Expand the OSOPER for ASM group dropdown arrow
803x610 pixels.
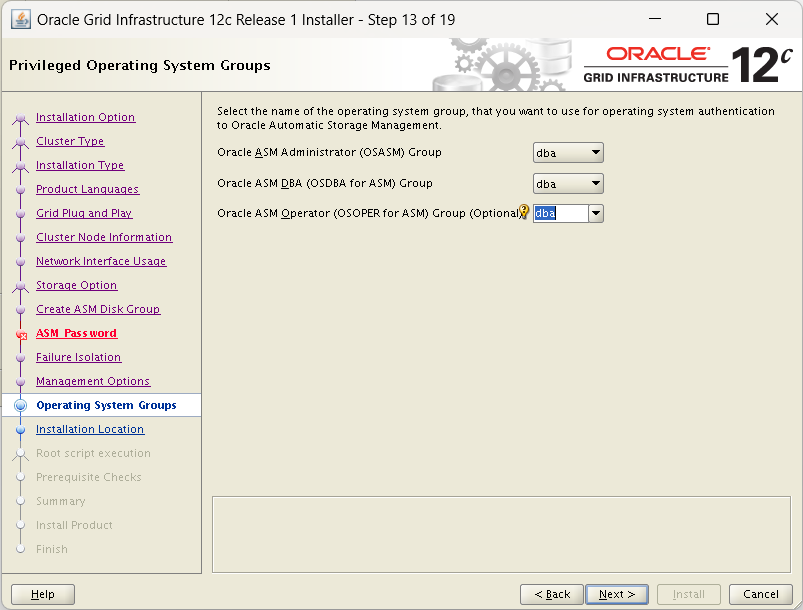[x=596, y=213]
